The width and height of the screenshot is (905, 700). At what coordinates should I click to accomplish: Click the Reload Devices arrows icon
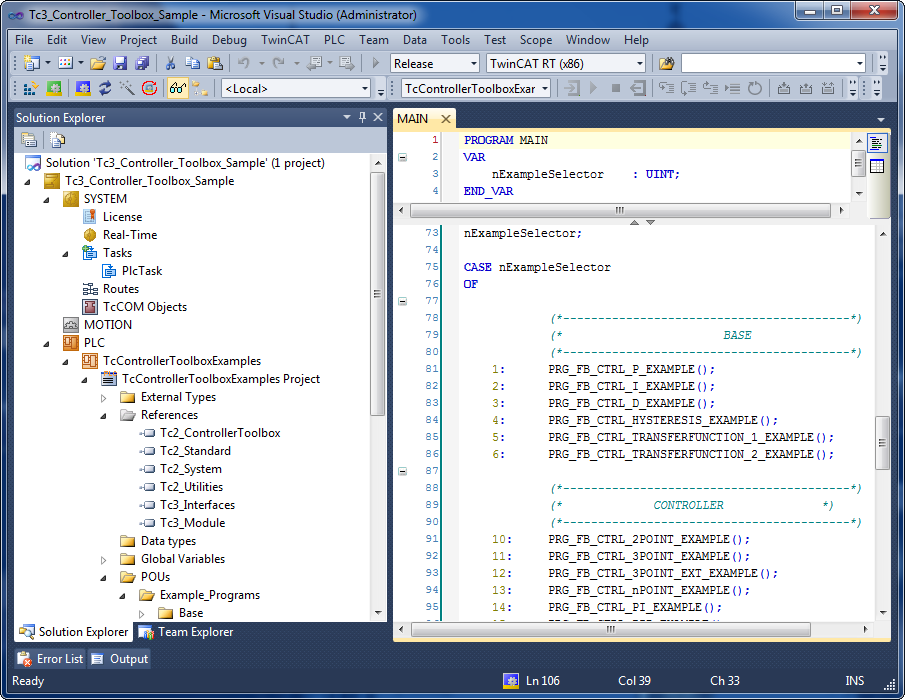(x=105, y=88)
